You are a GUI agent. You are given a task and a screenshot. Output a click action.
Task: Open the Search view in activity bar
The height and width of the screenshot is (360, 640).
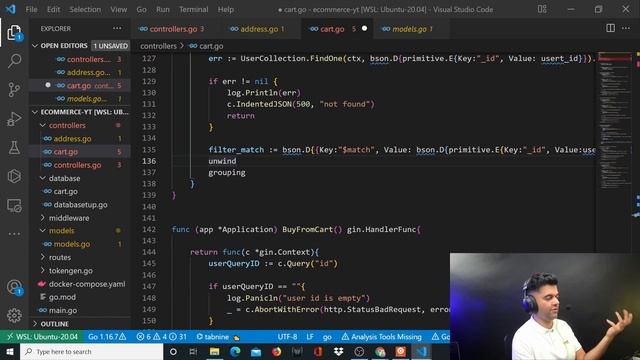14,61
